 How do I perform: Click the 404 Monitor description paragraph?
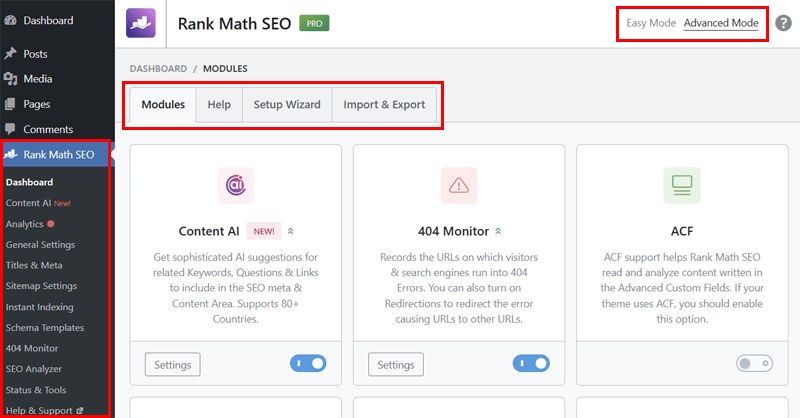tap(459, 288)
